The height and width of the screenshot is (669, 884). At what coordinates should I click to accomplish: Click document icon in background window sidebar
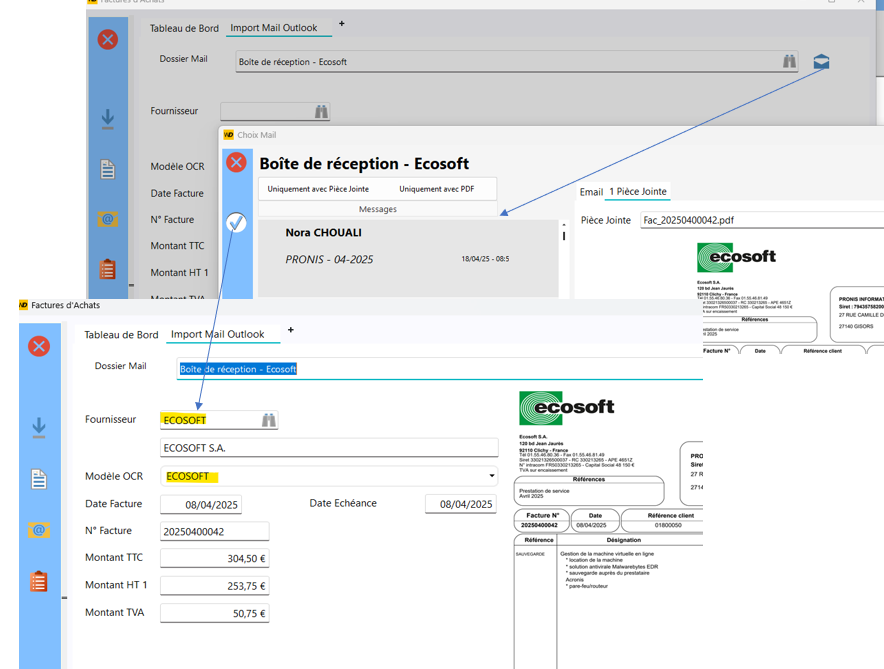point(108,169)
